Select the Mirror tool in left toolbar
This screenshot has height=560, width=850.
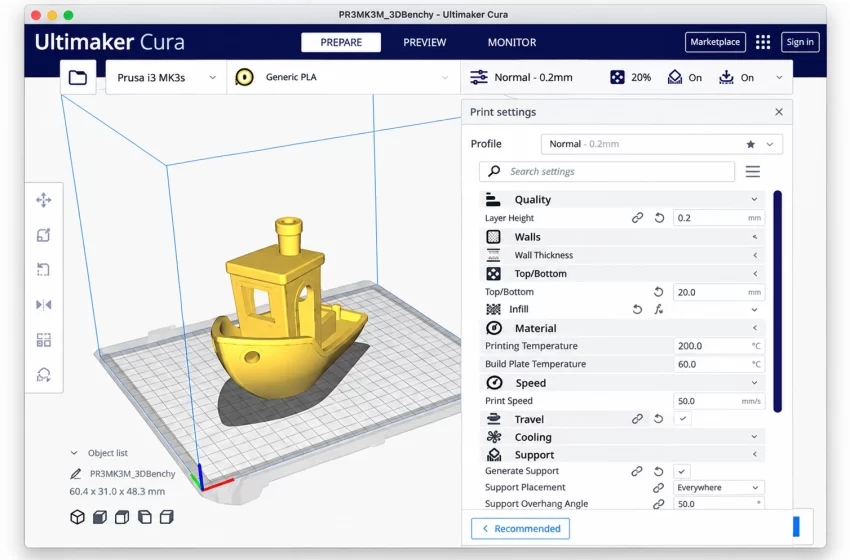click(x=44, y=305)
